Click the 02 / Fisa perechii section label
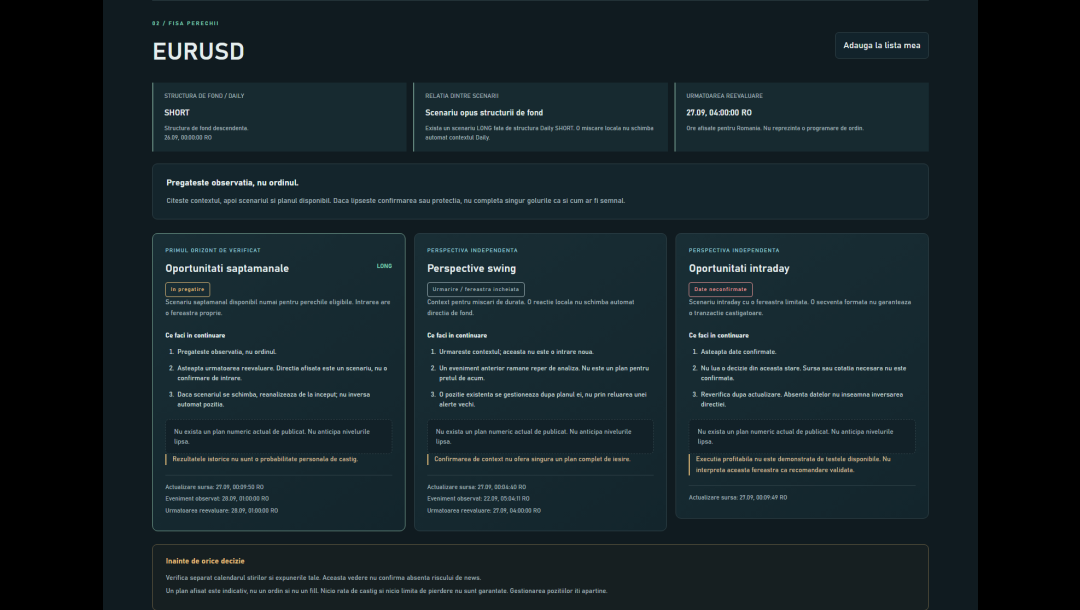 click(185, 23)
